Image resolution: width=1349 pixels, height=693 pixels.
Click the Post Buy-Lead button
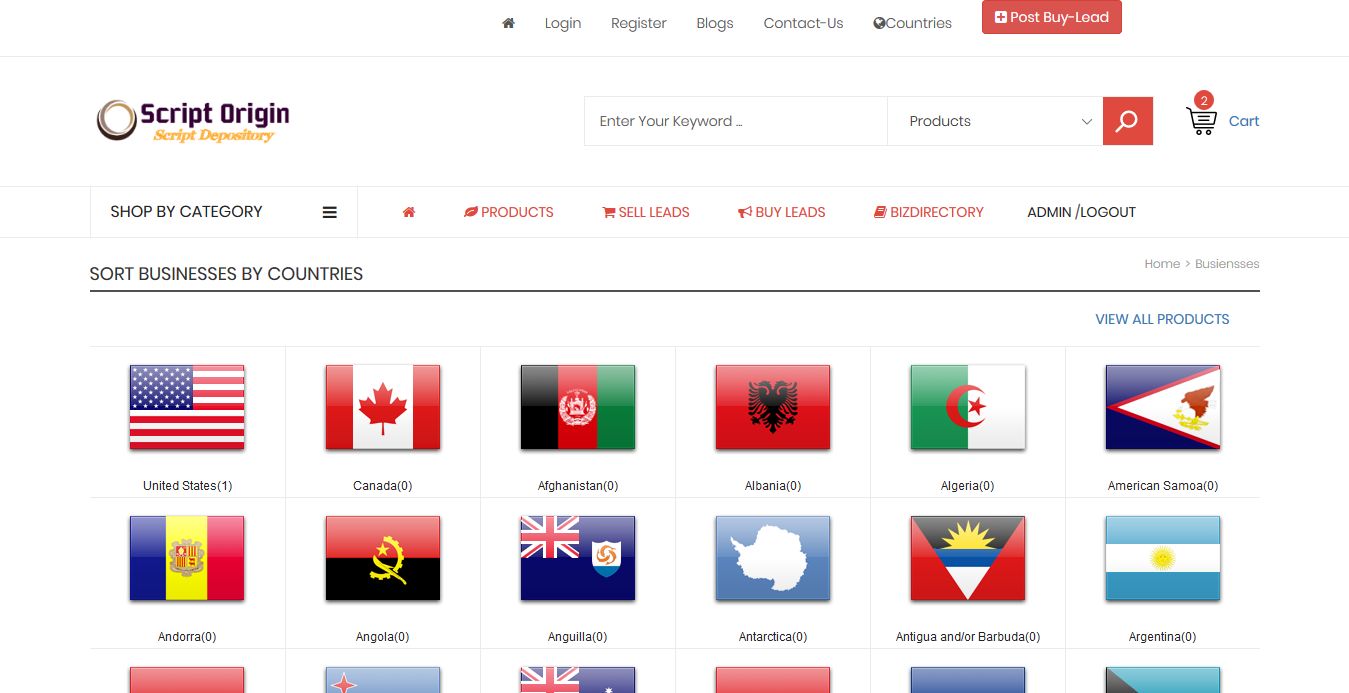coord(1052,17)
